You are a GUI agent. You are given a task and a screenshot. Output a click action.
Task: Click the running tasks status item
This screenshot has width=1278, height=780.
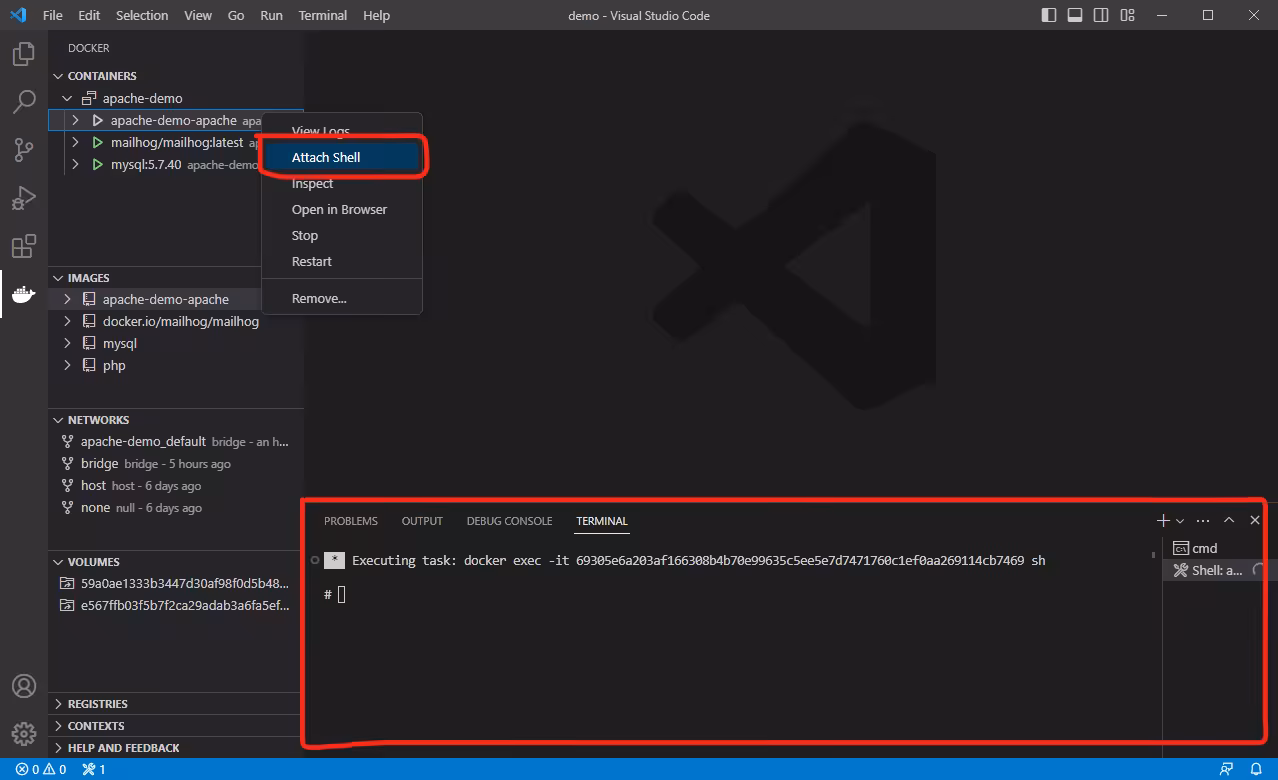coord(94,769)
